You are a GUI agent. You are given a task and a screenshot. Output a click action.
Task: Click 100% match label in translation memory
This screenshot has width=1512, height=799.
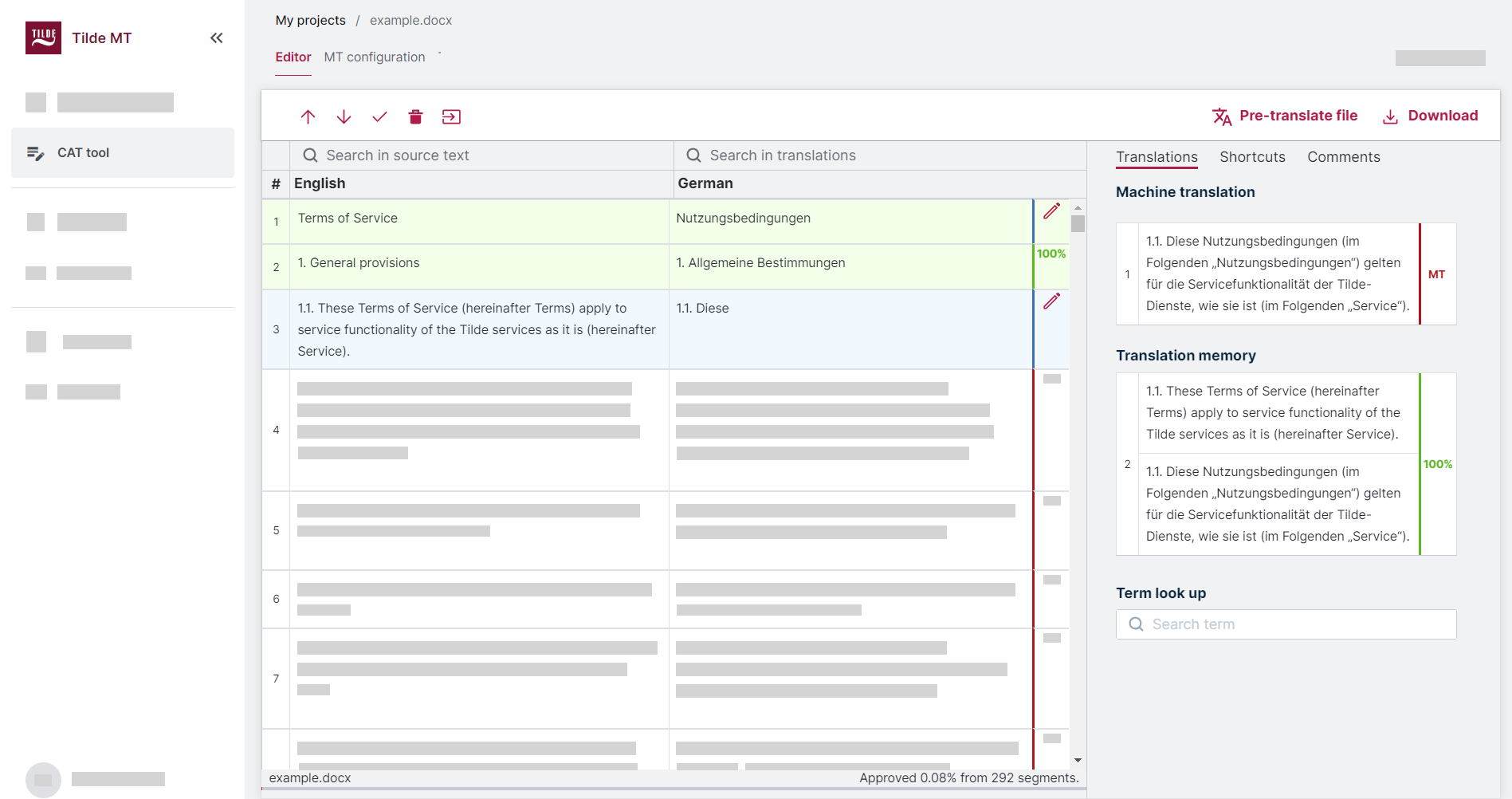coord(1438,464)
